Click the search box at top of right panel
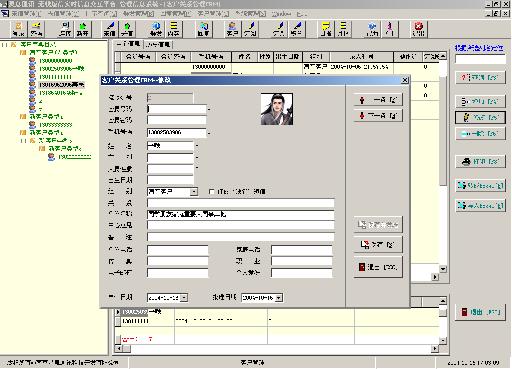512x369 pixels. pyautogui.click(x=480, y=60)
